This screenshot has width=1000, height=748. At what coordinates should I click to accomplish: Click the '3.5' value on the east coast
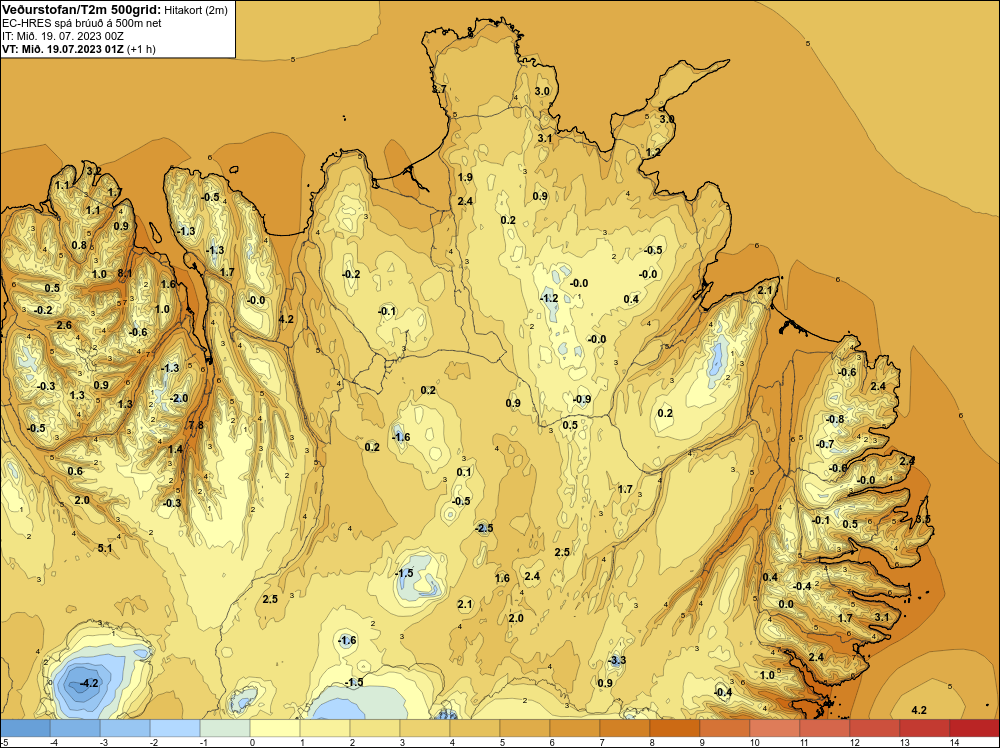(x=923, y=519)
